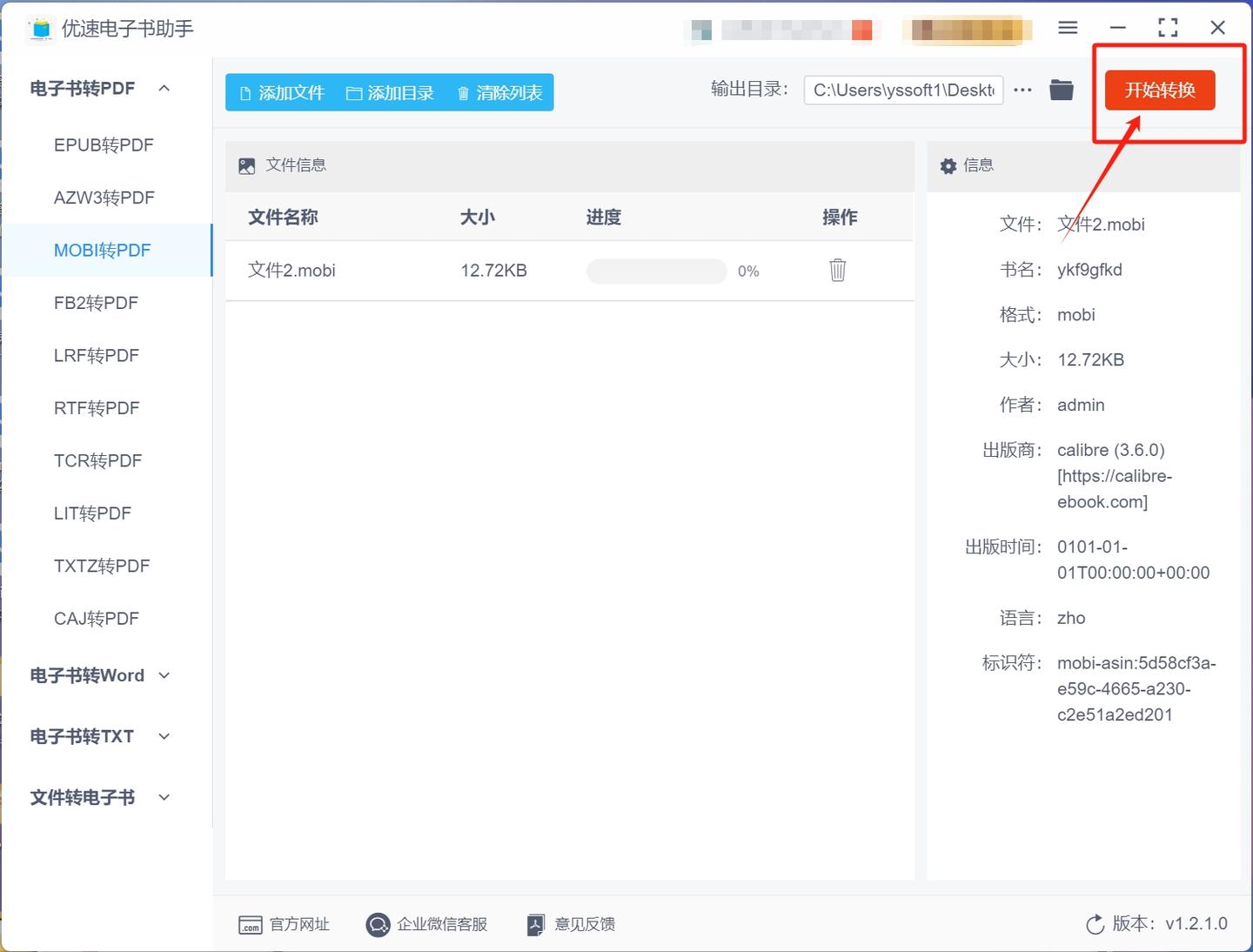This screenshot has height=952, width=1253.
Task: Click the 0% progress value
Action: pyautogui.click(x=748, y=272)
